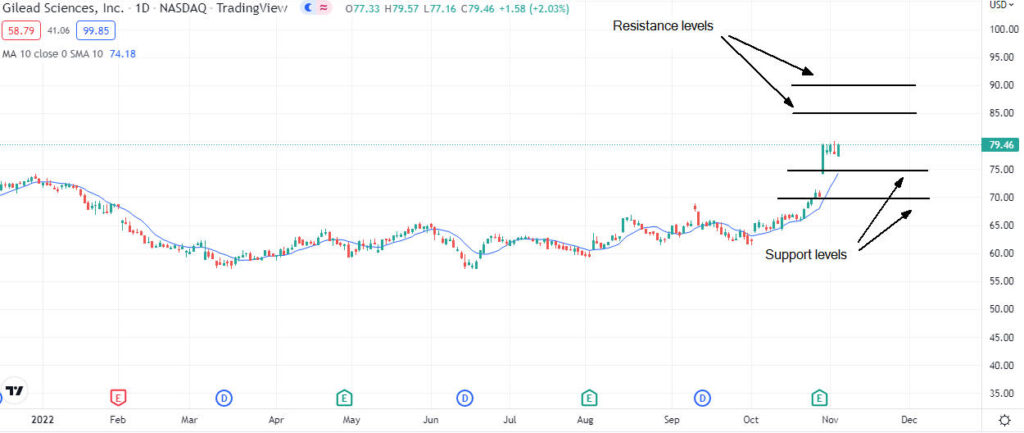Viewport: 1024px width, 433px height.
Task: Open the dividend marker above Jun
Action: pyautogui.click(x=464, y=396)
